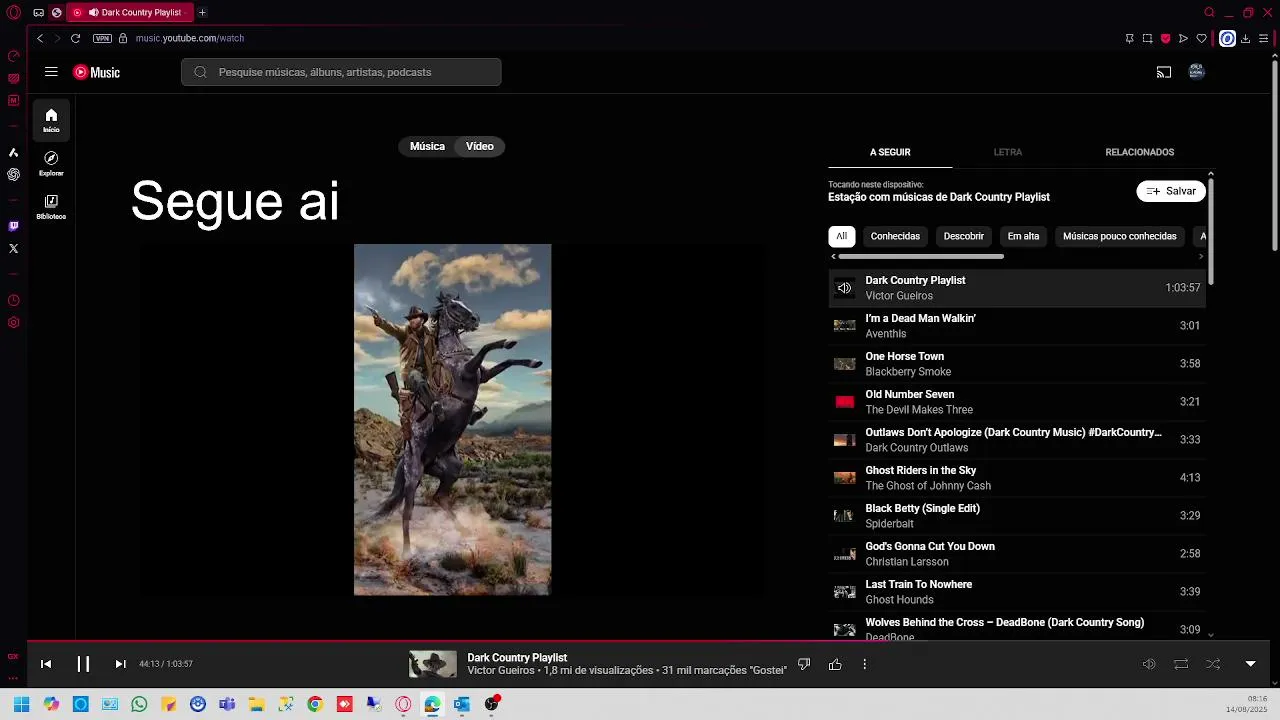The image size is (1280, 720).
Task: Open X (Twitter) in Opera sidebar
Action: point(13,248)
